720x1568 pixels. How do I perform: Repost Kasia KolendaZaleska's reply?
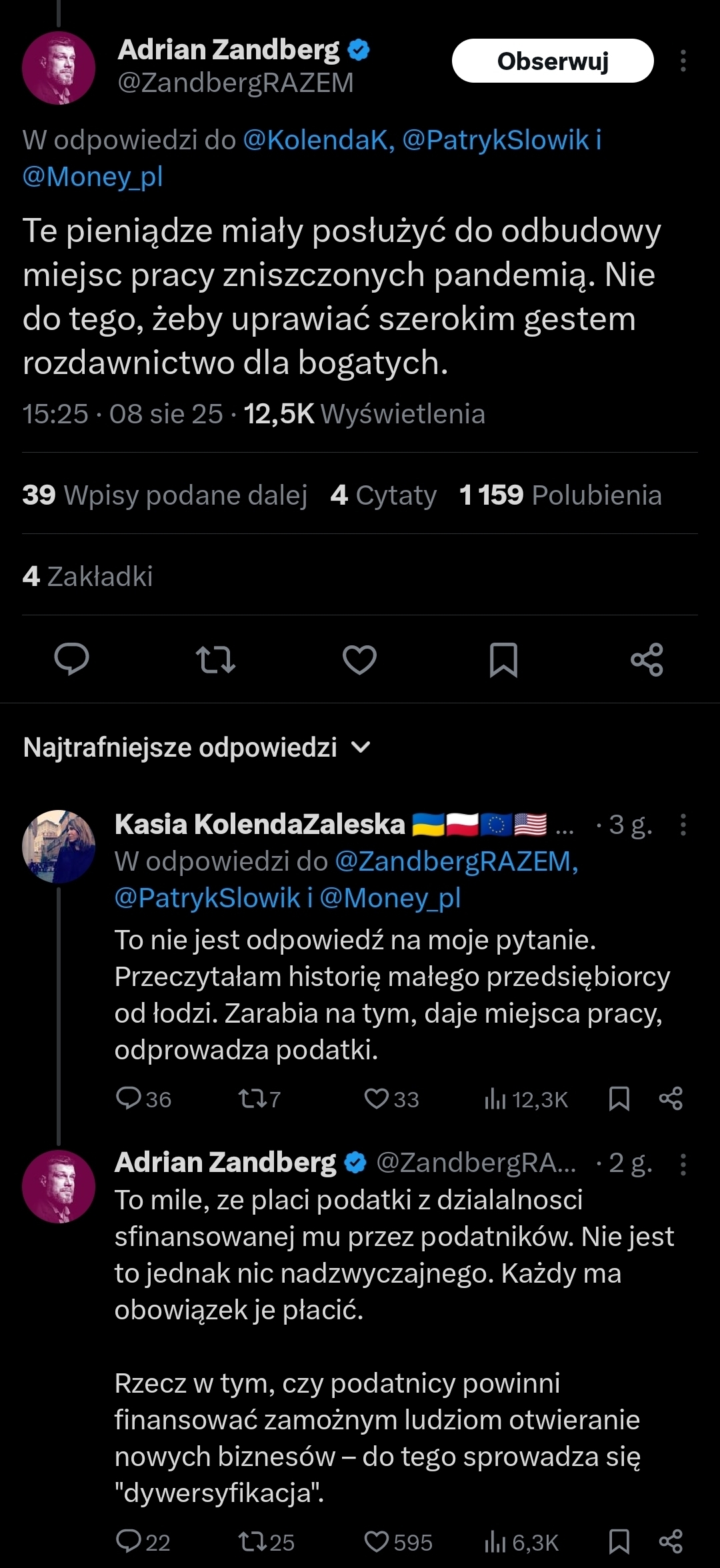(253, 1099)
